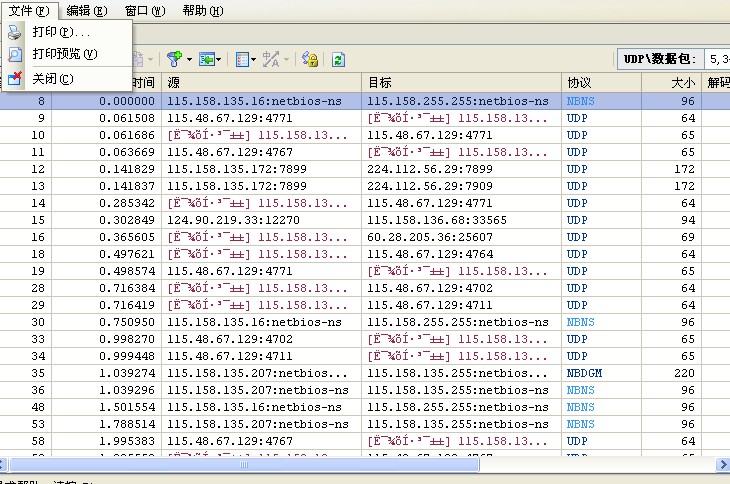Click the padlock toolbar icon

[310, 60]
